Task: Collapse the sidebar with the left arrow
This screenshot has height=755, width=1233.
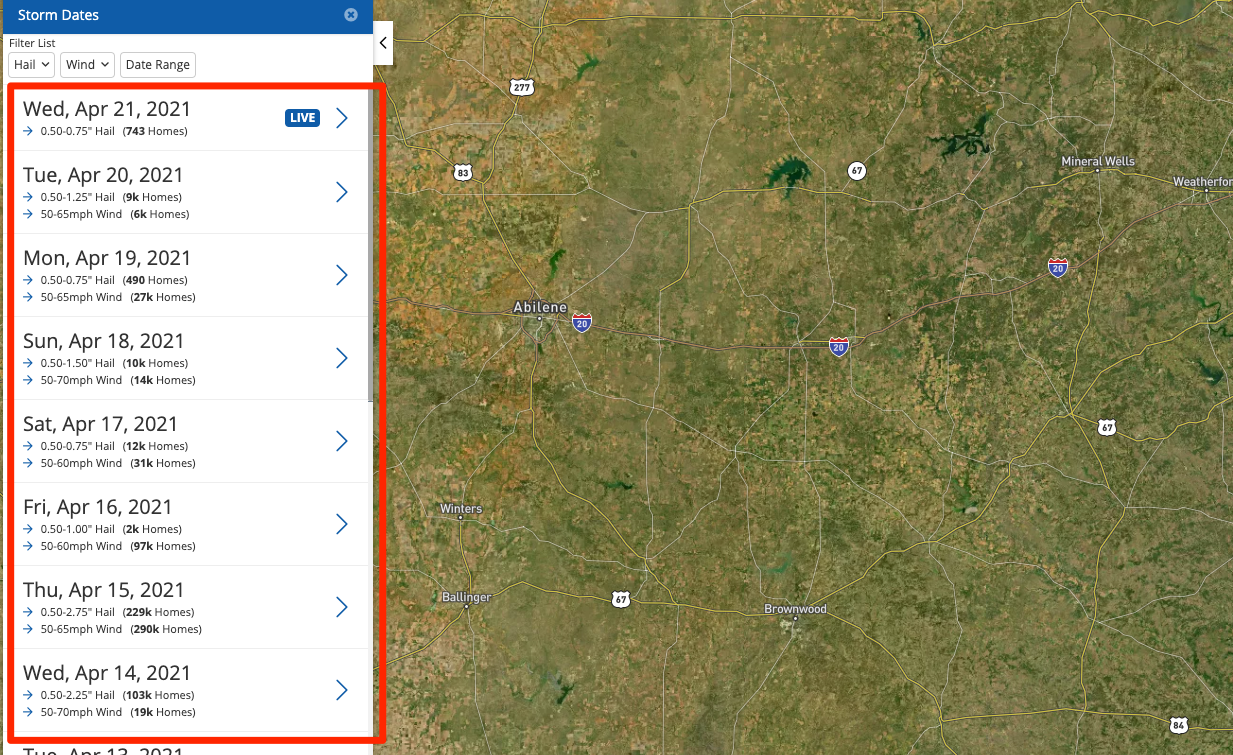Action: tap(382, 44)
